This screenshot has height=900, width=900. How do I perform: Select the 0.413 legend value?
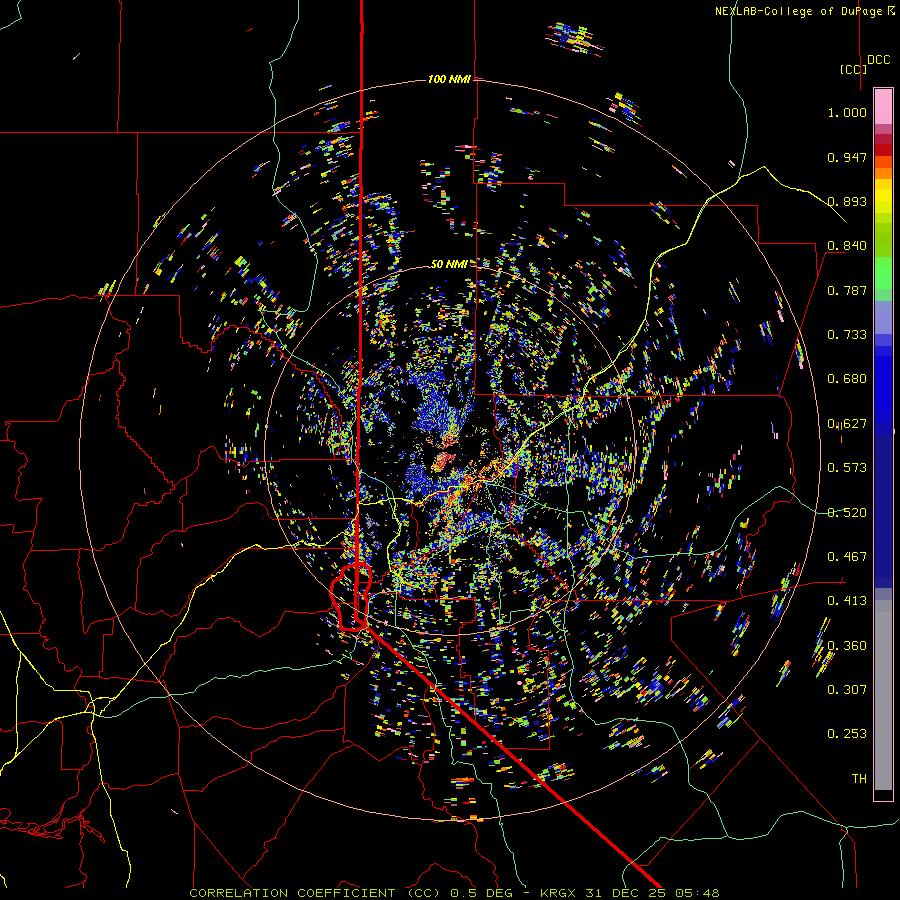click(x=847, y=601)
